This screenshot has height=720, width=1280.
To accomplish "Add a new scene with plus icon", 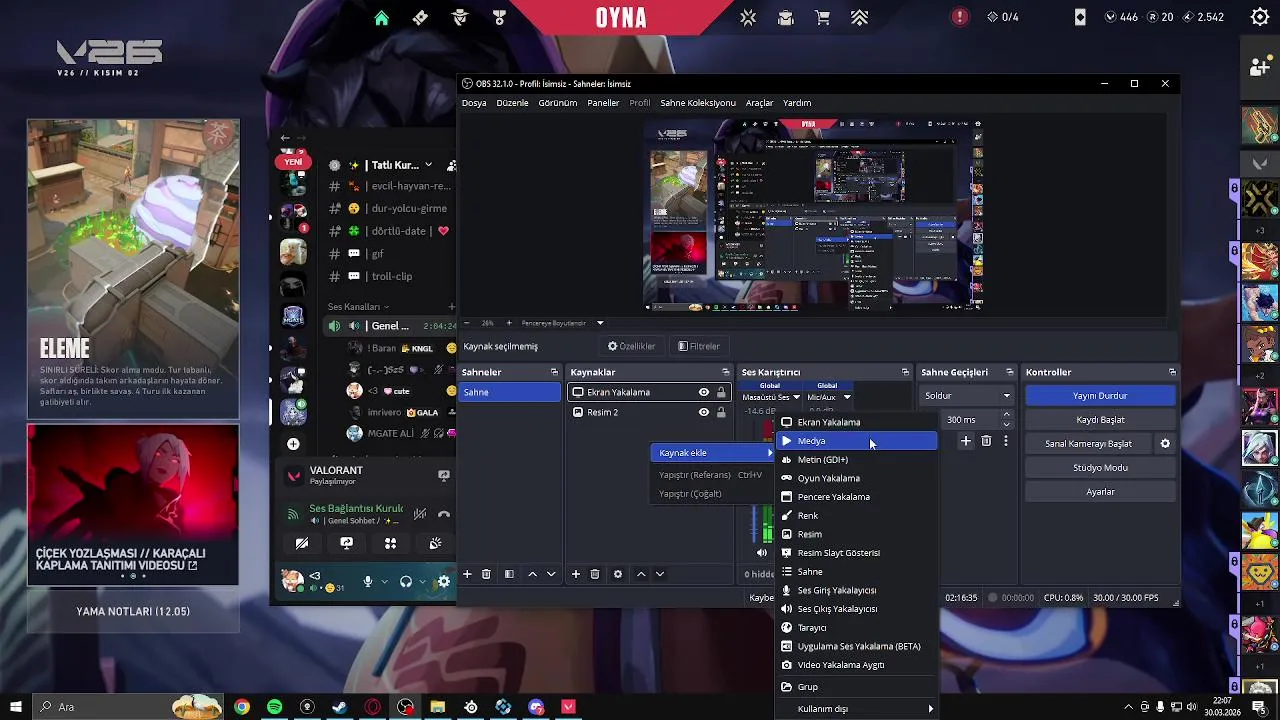I will [x=467, y=574].
